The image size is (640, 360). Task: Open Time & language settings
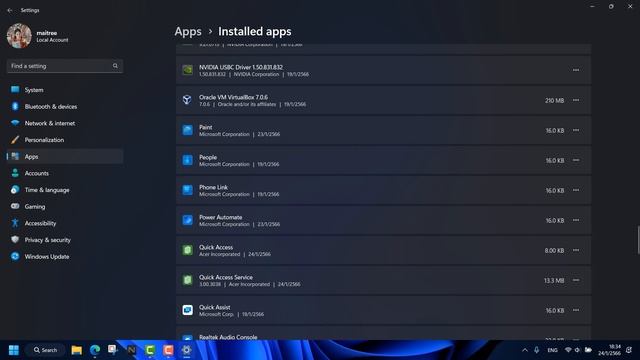pos(65,190)
